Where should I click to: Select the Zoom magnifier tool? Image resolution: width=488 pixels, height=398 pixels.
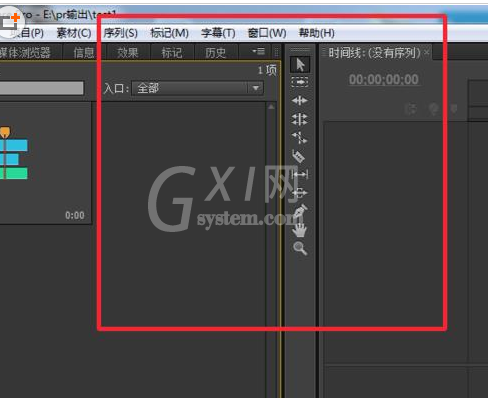(x=300, y=248)
